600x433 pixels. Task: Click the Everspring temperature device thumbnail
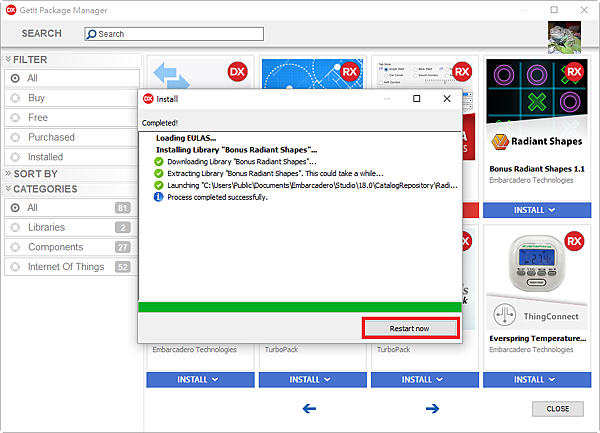[x=537, y=263]
